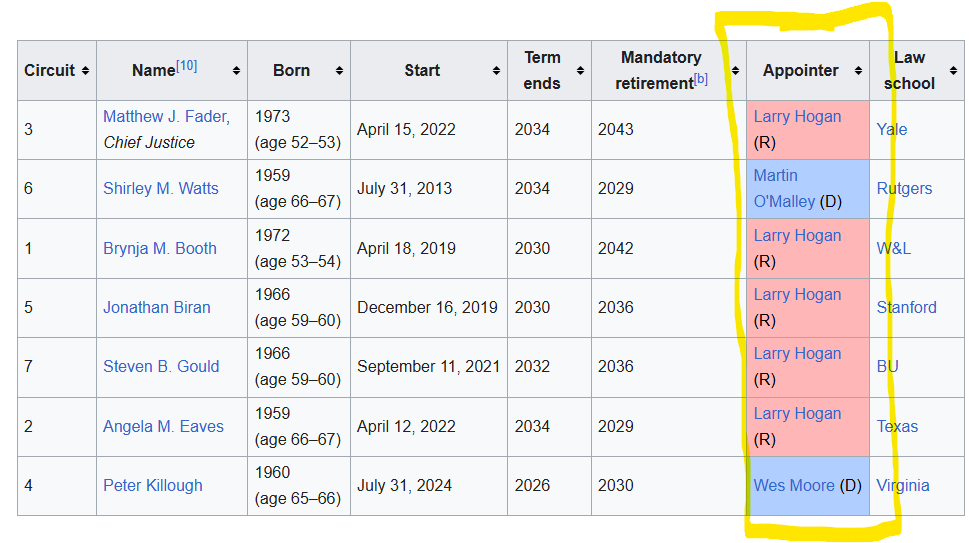Open W&L law school link
Image resolution: width=969 pixels, height=543 pixels.
point(894,248)
